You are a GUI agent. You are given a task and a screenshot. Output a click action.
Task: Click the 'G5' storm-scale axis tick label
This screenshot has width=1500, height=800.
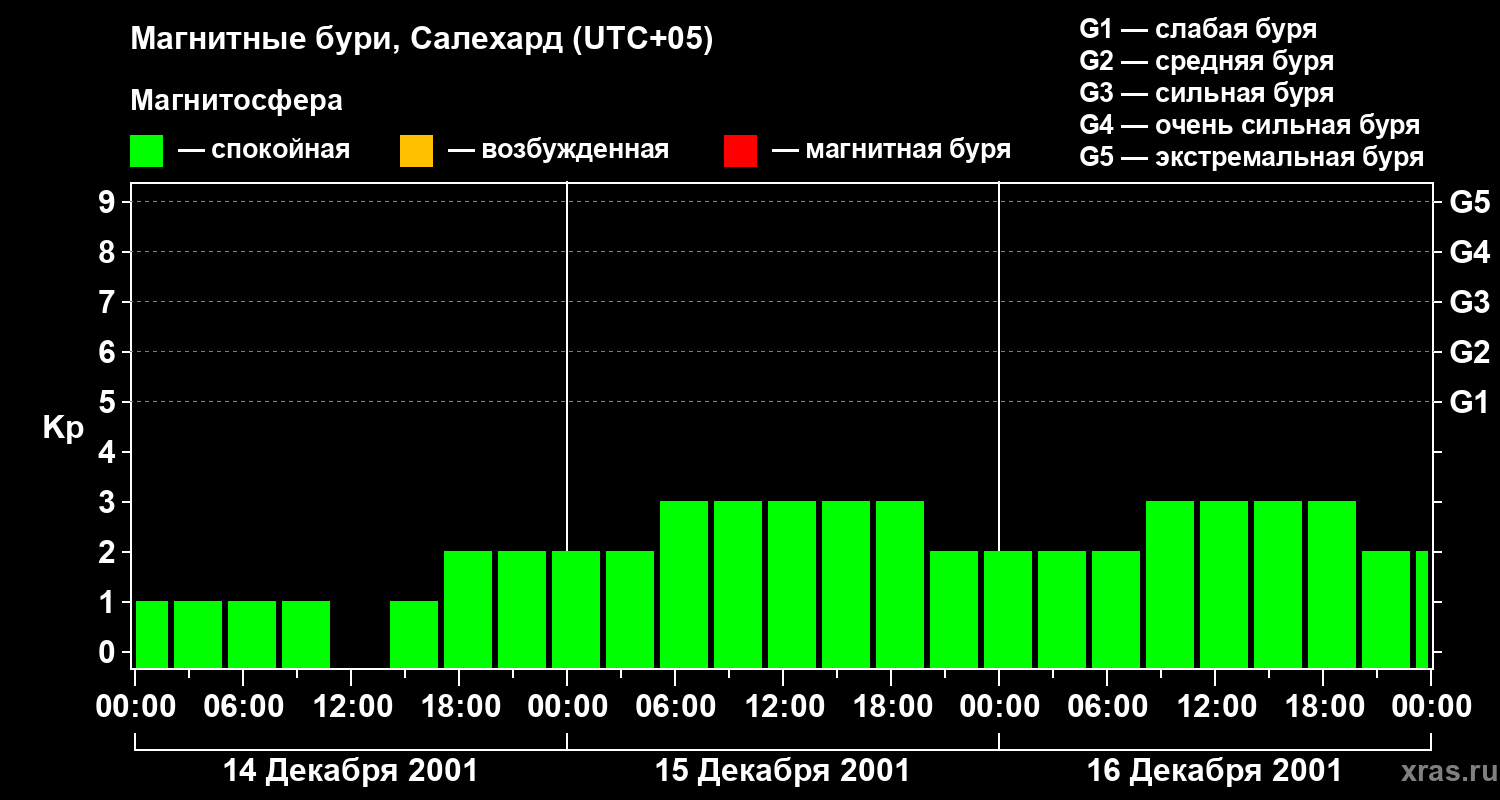coord(1469,202)
